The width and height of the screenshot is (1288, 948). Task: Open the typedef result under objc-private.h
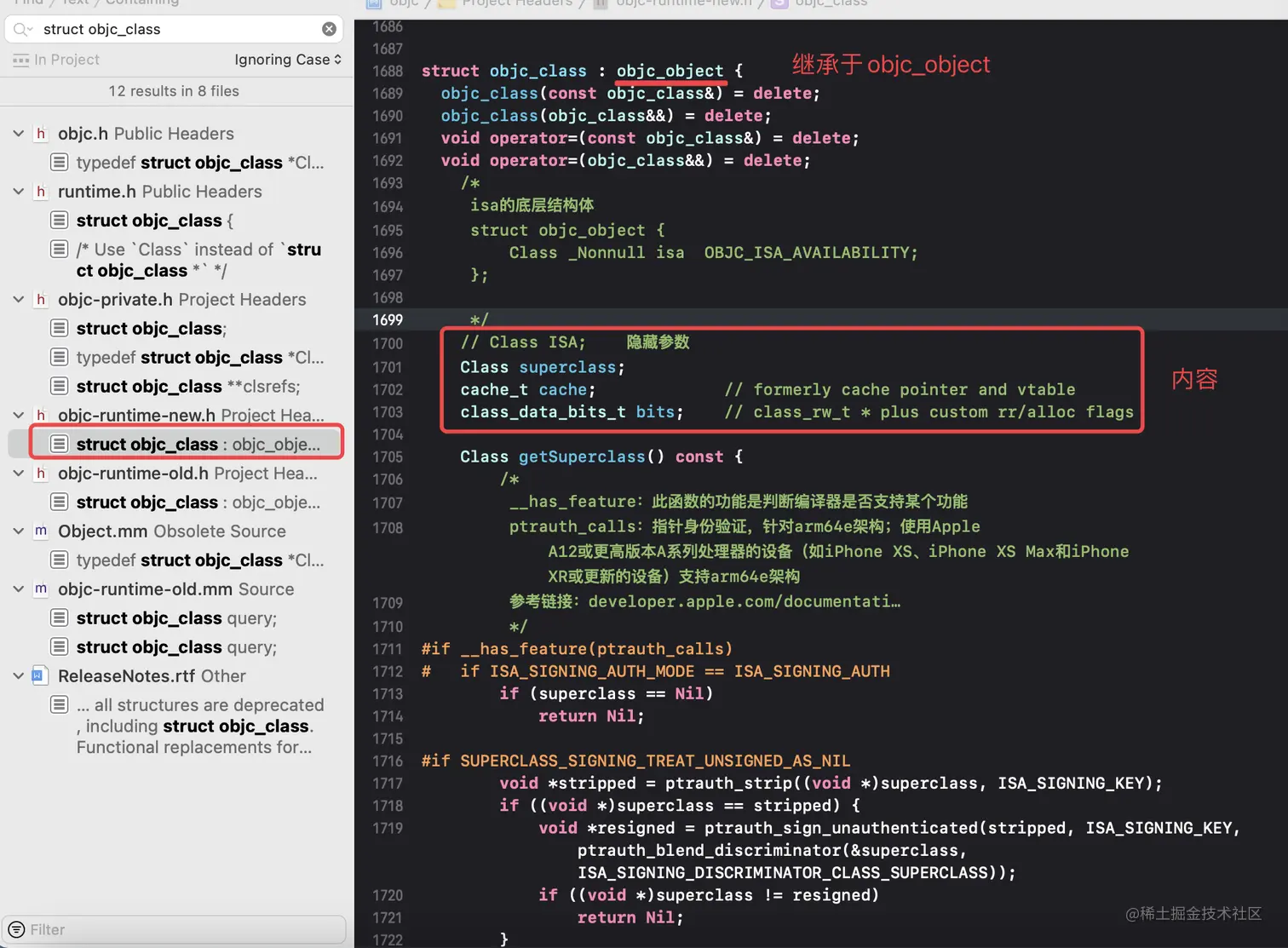pyautogui.click(x=176, y=358)
